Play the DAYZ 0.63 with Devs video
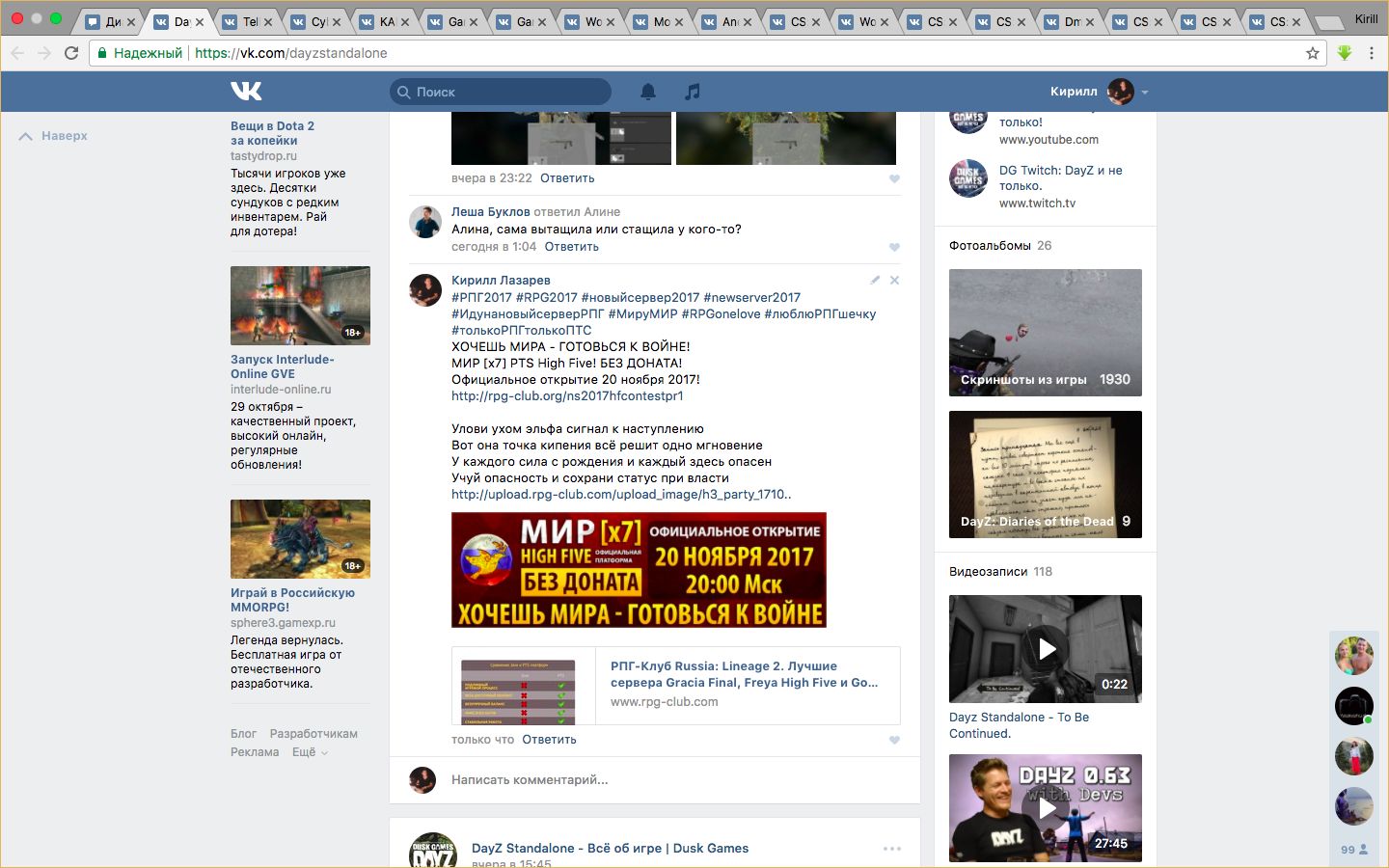1389x868 pixels. coord(1046,808)
